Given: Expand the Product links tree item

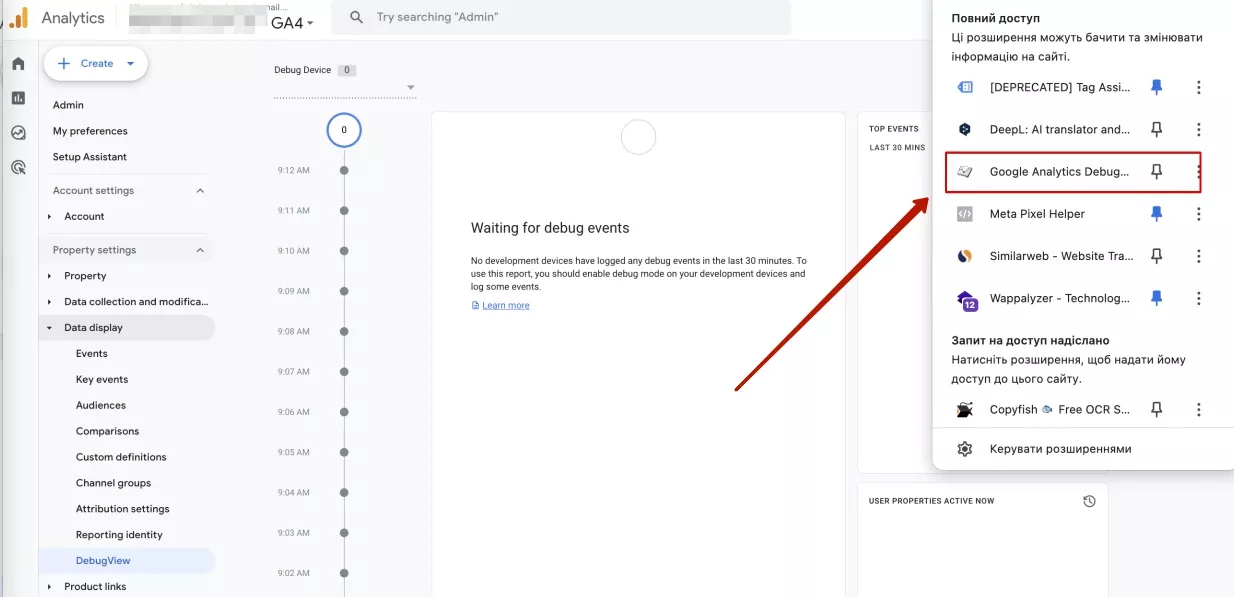Looking at the screenshot, I should pyautogui.click(x=49, y=587).
